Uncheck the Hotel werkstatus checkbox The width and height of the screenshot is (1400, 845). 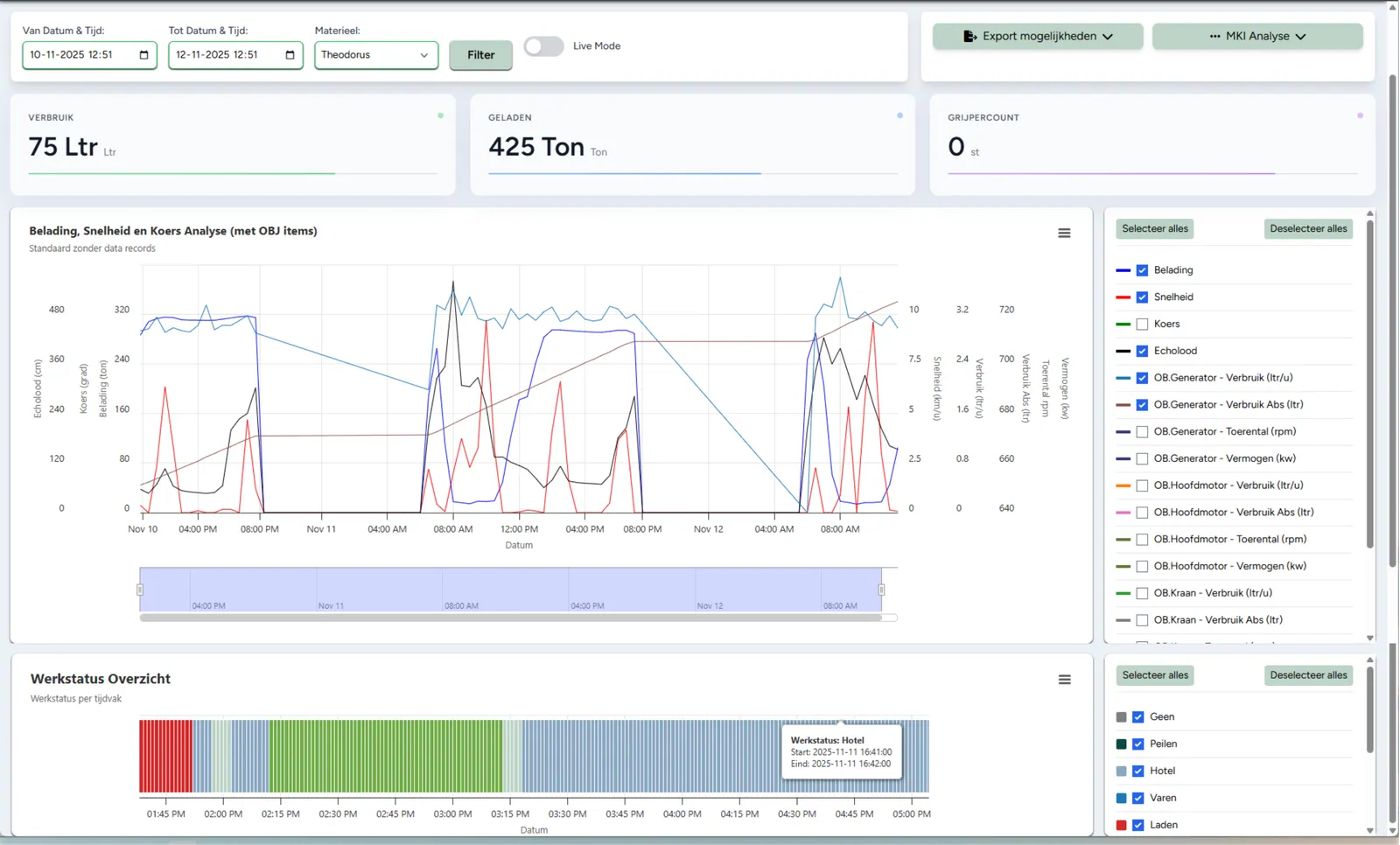point(1138,772)
